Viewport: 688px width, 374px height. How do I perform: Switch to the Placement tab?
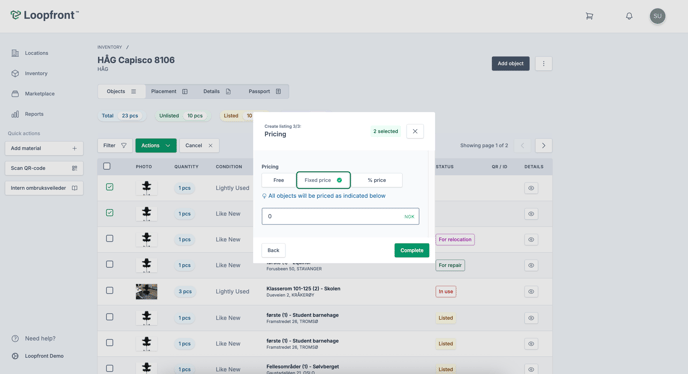click(x=169, y=91)
